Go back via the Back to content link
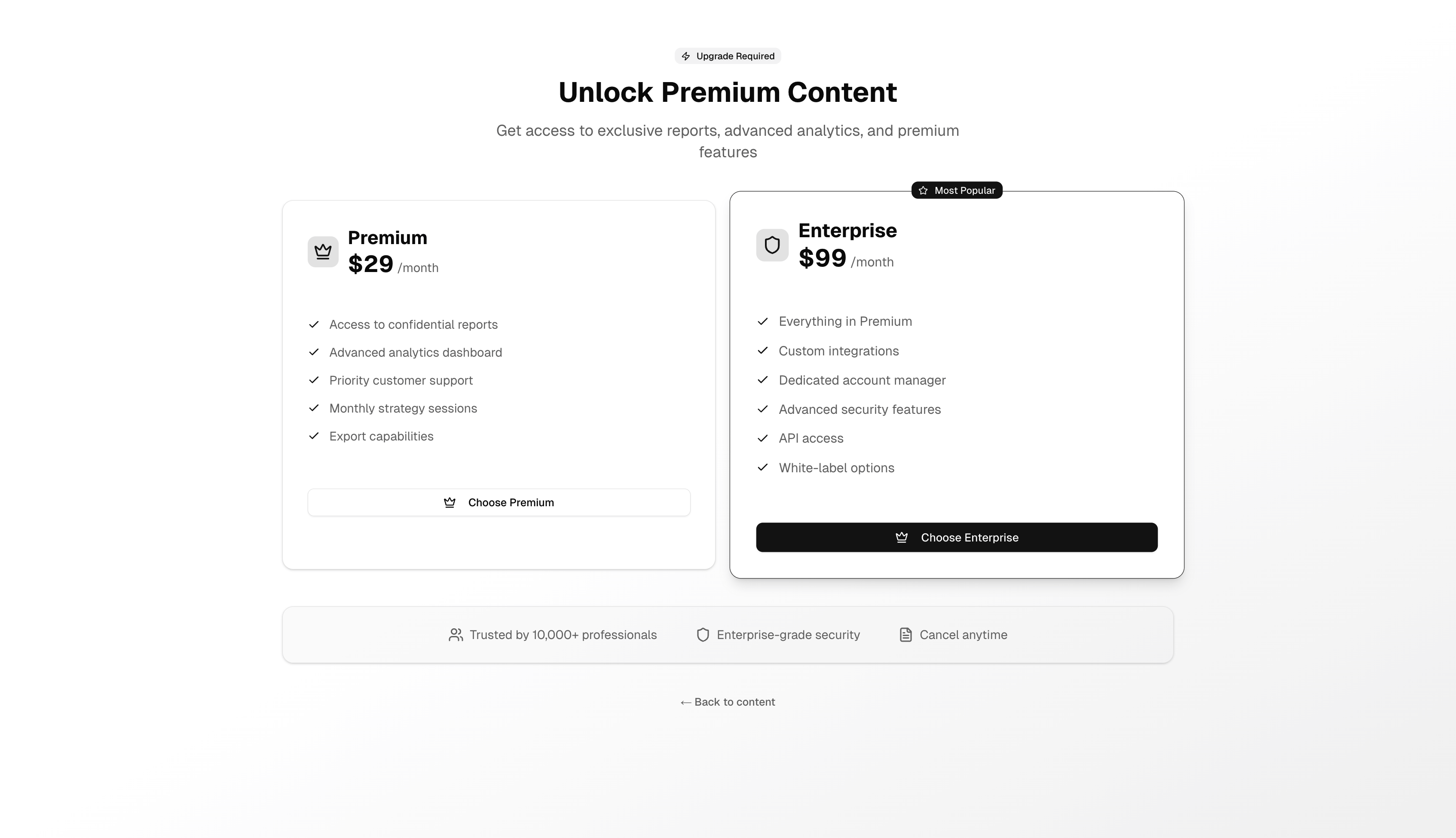1456x838 pixels. pos(728,702)
